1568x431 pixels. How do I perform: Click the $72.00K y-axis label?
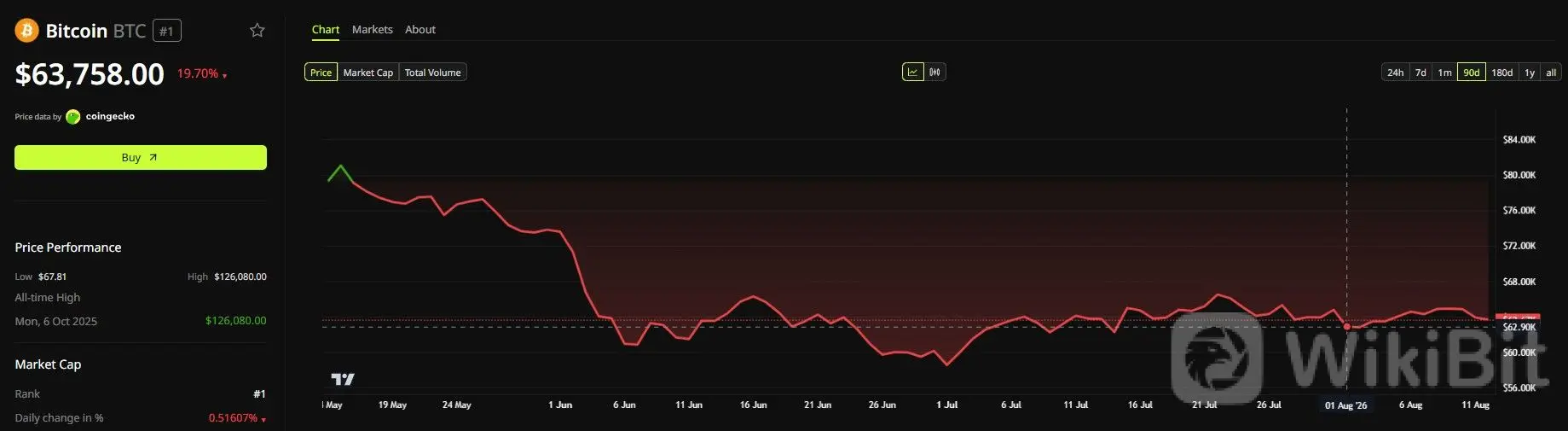(x=1519, y=246)
